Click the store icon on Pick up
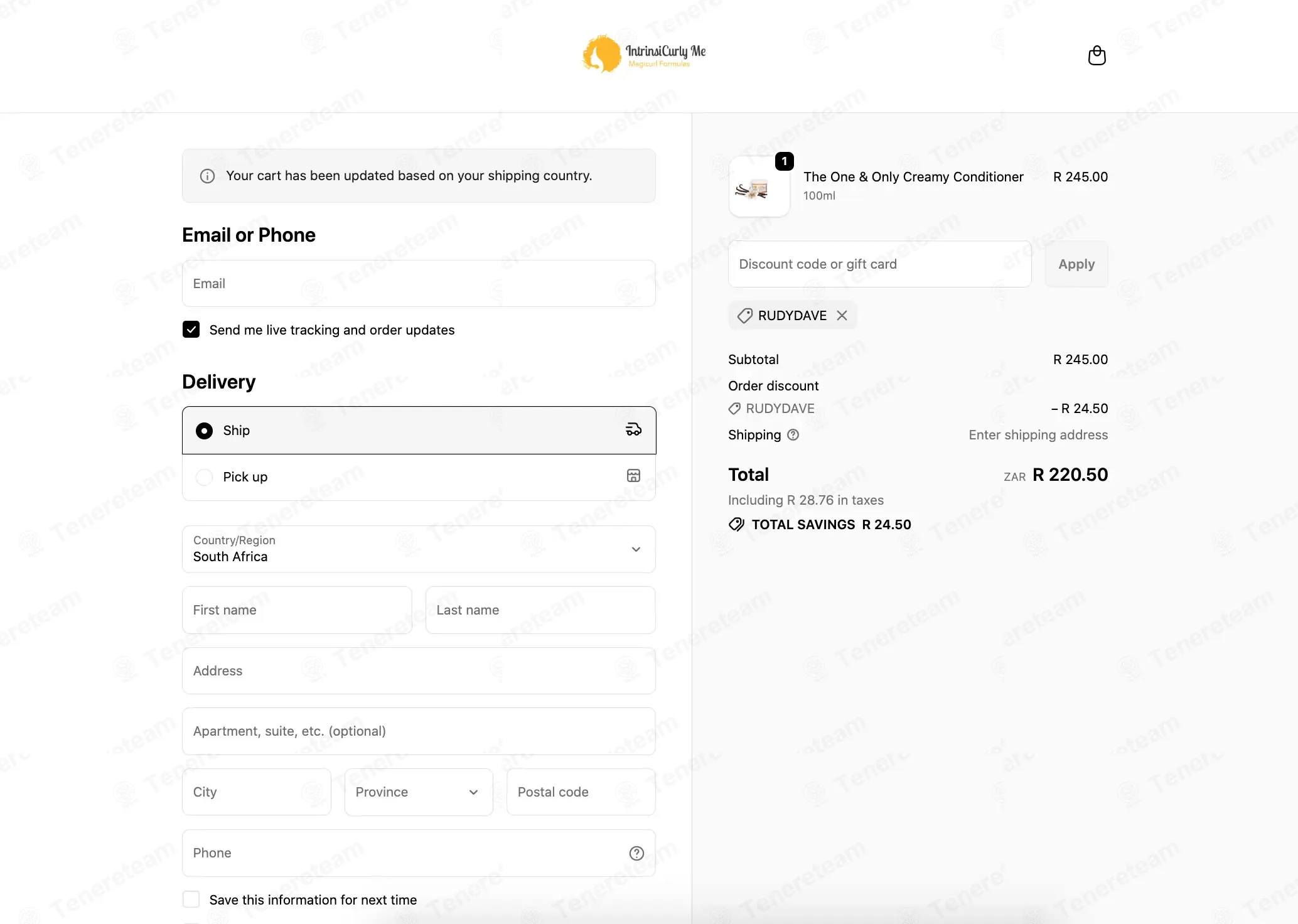1298x924 pixels. pos(633,476)
